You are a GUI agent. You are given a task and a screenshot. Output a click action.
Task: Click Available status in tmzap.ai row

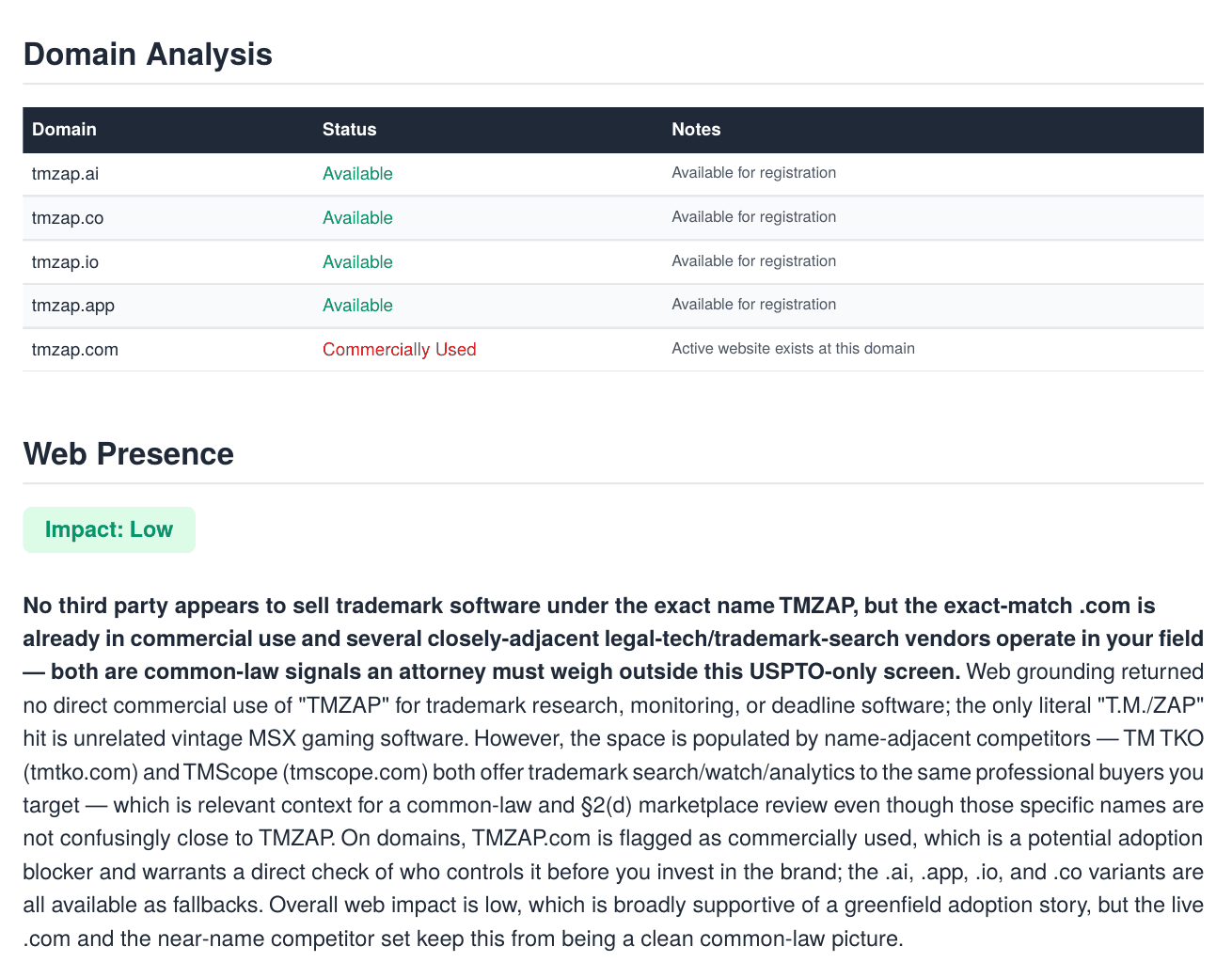point(357,174)
